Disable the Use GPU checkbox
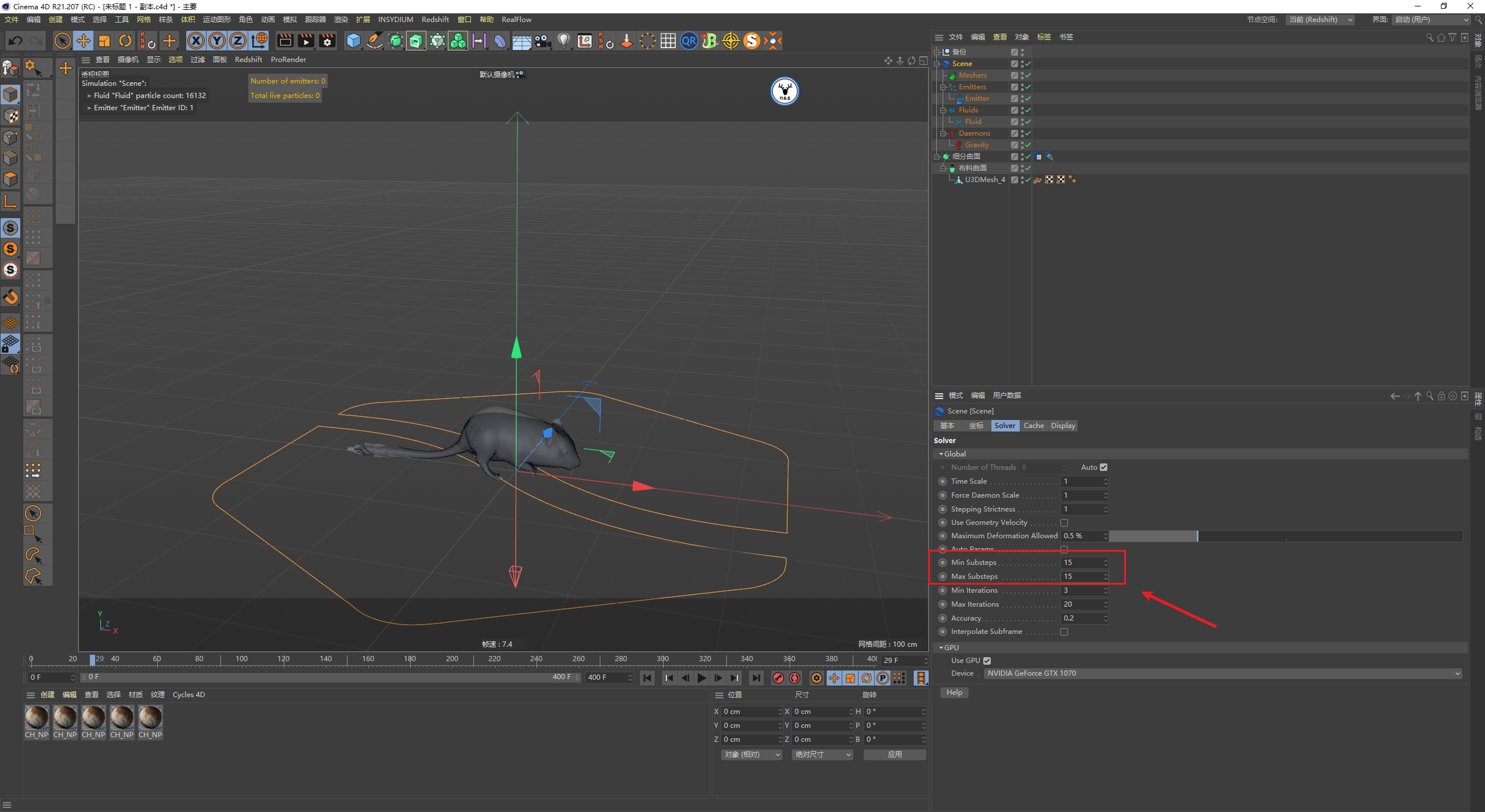Image resolution: width=1485 pixels, height=812 pixels. 987,661
